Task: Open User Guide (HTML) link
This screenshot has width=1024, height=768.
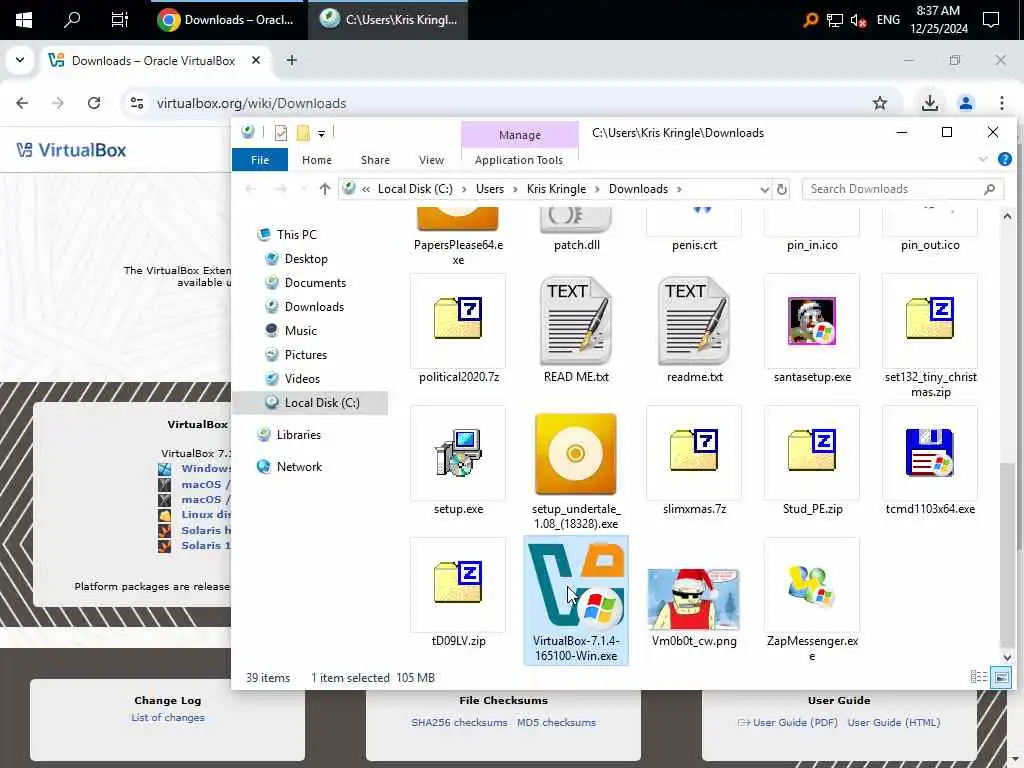Action: pyautogui.click(x=893, y=722)
